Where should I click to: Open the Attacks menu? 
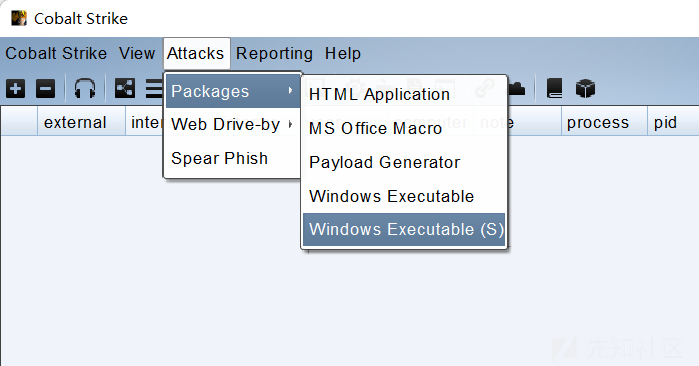pos(196,53)
